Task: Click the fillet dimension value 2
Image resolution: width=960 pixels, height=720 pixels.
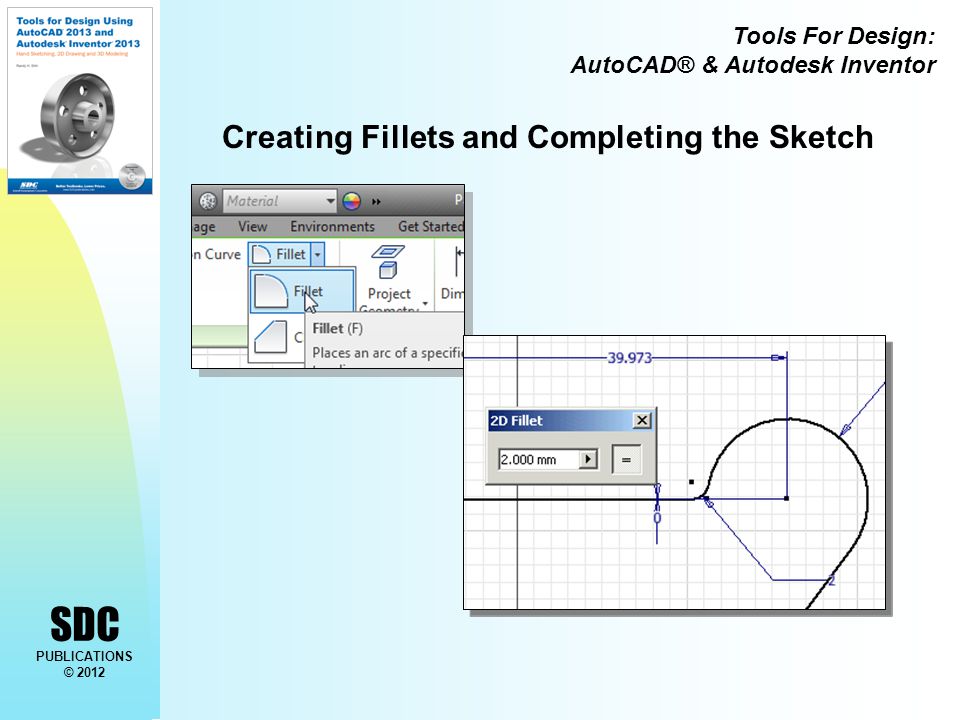Action: [831, 581]
